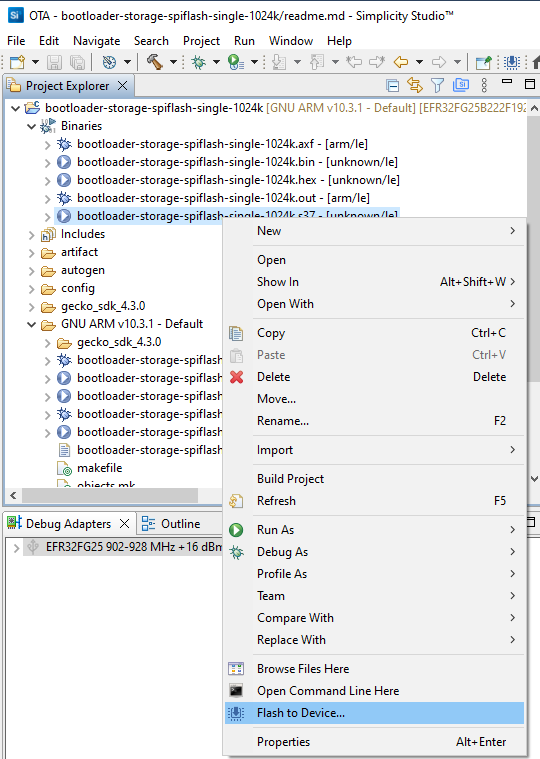Select bootloader-storage-spiflash-single-1024k.axf binary
Screen dimensions: 540x759
click(x=222, y=144)
